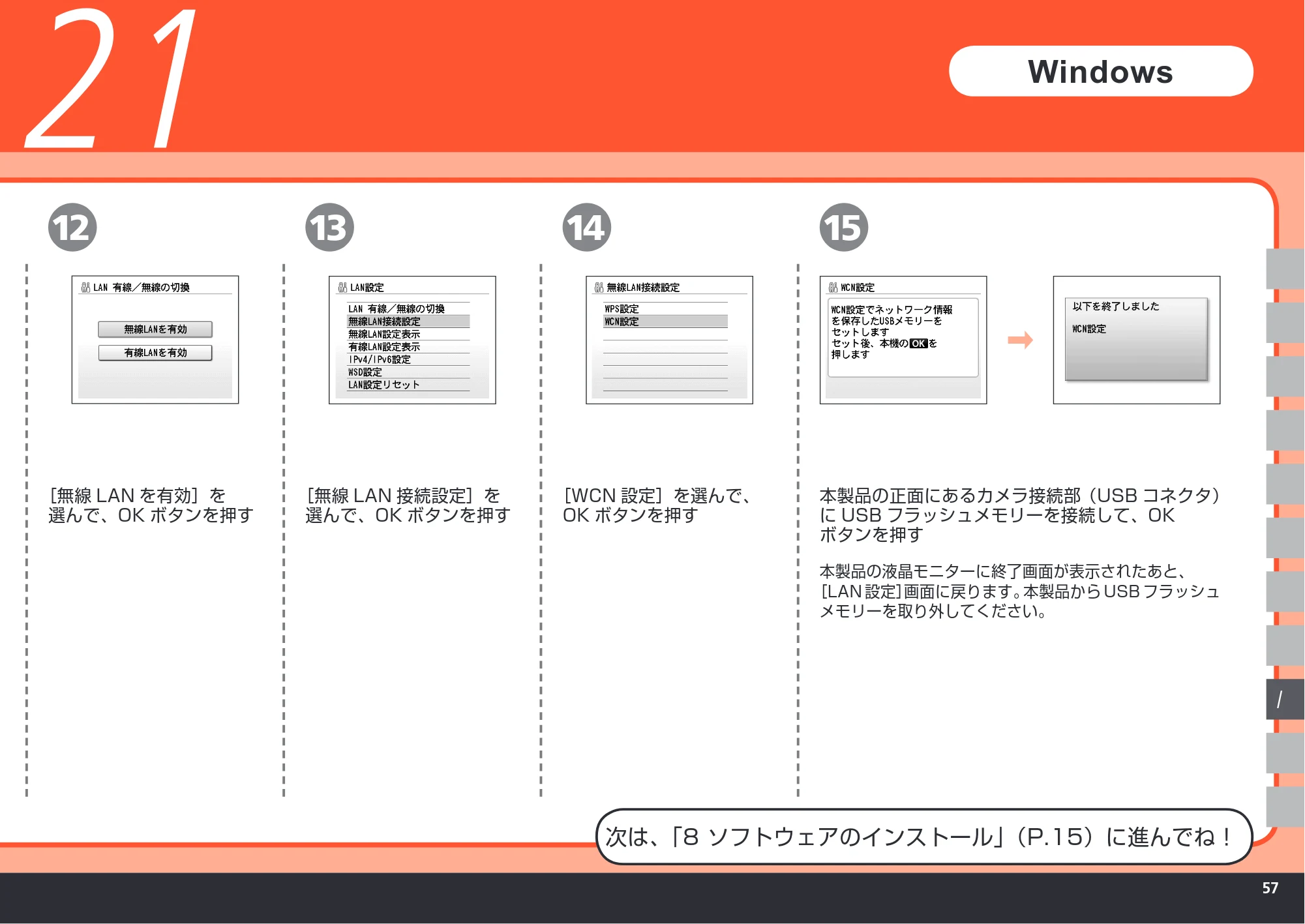This screenshot has height=924, width=1305.
Task: Choose highlighted WCN設定 row
Action: tap(665, 321)
